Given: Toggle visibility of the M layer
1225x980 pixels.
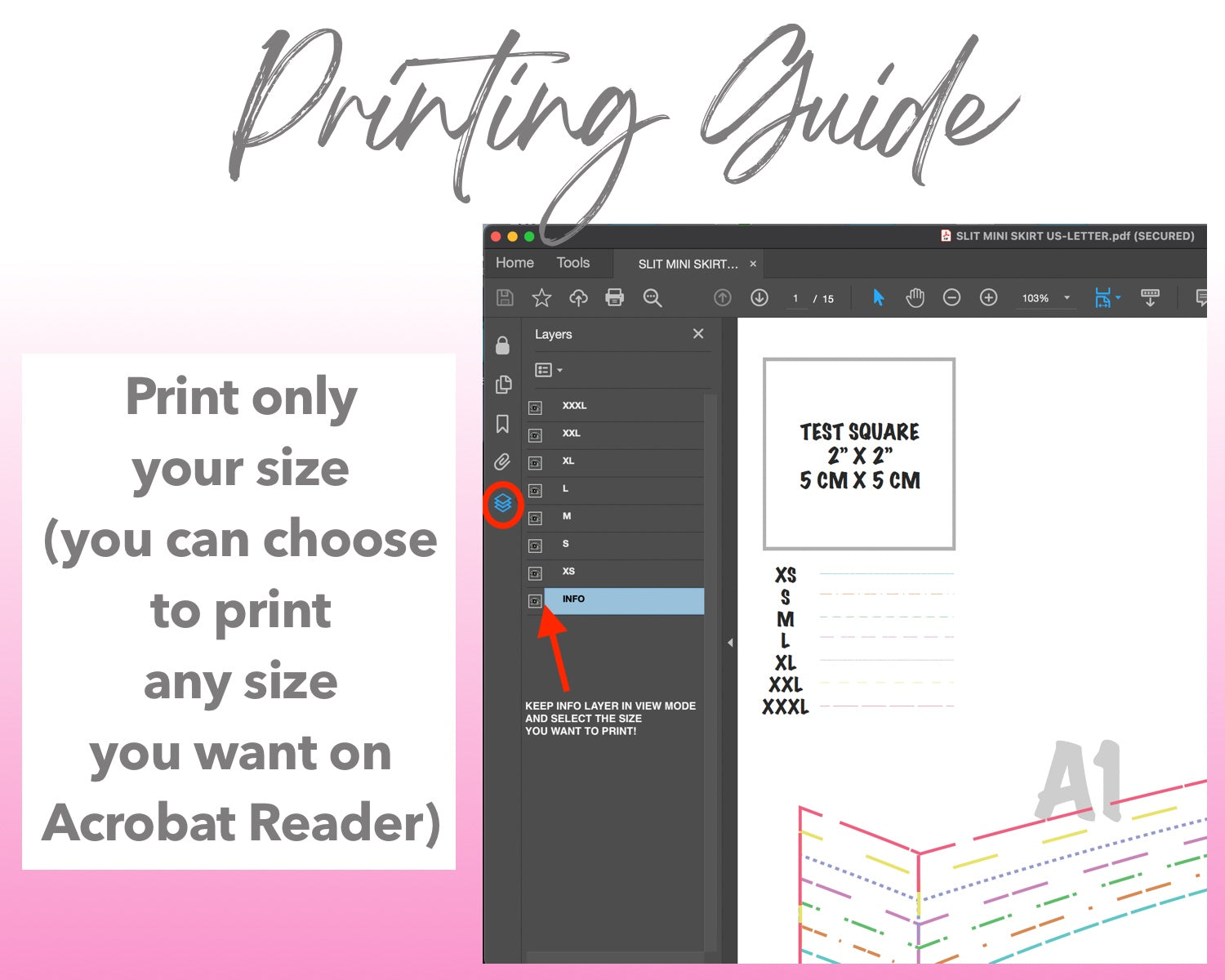Looking at the screenshot, I should click(x=535, y=519).
